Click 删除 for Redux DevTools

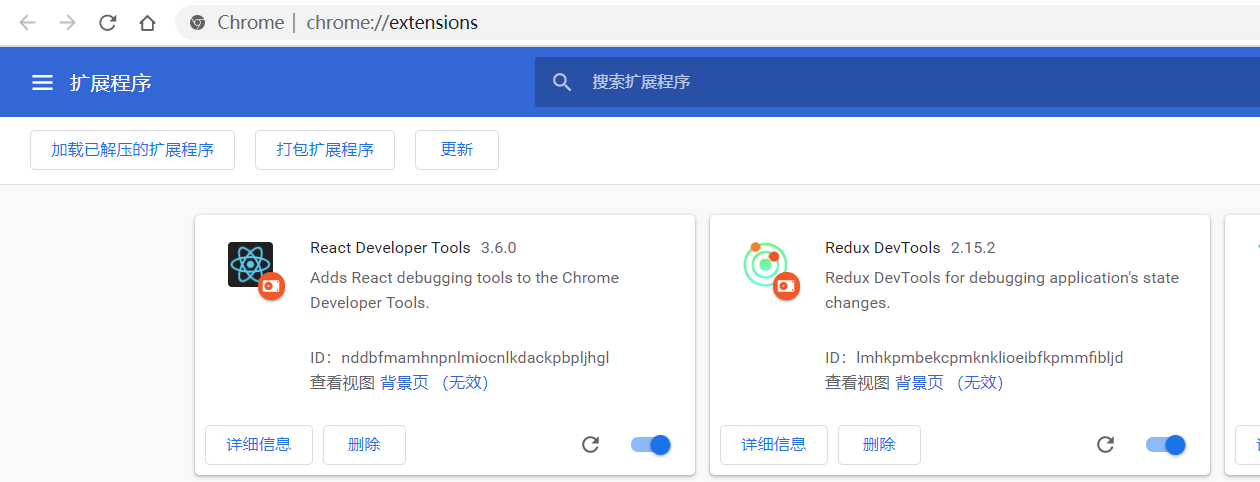(879, 445)
